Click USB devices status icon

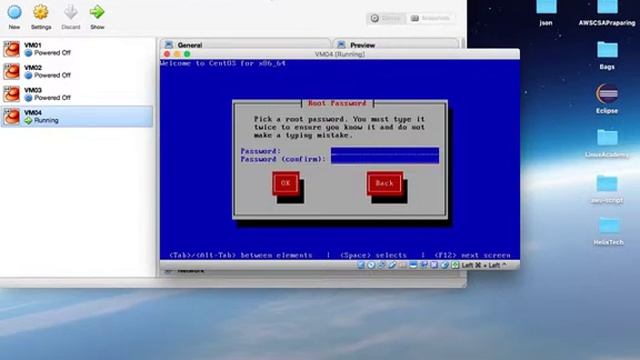[x=392, y=265]
